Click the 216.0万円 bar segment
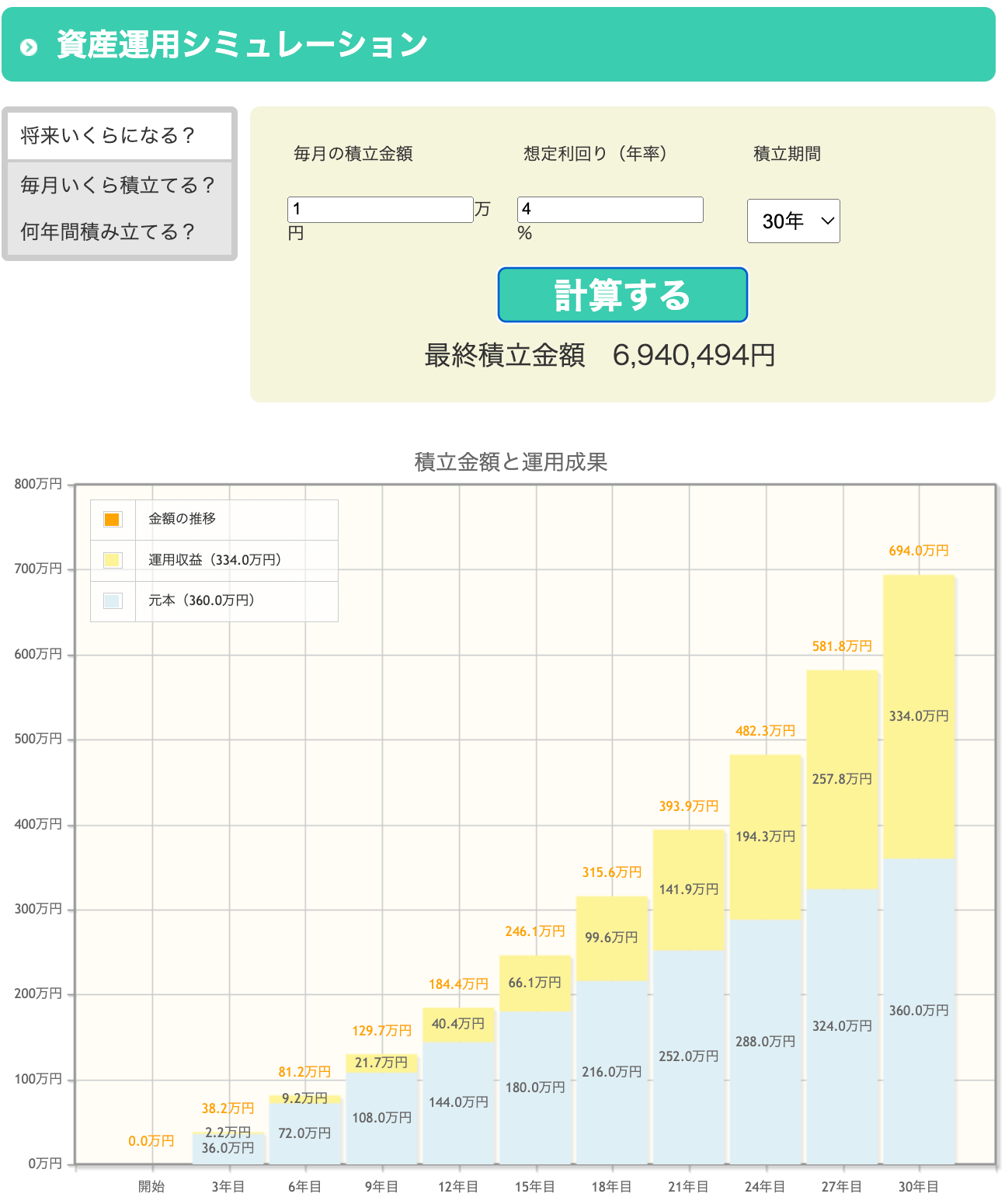The width and height of the screenshot is (1005, 1204). coord(612,1072)
